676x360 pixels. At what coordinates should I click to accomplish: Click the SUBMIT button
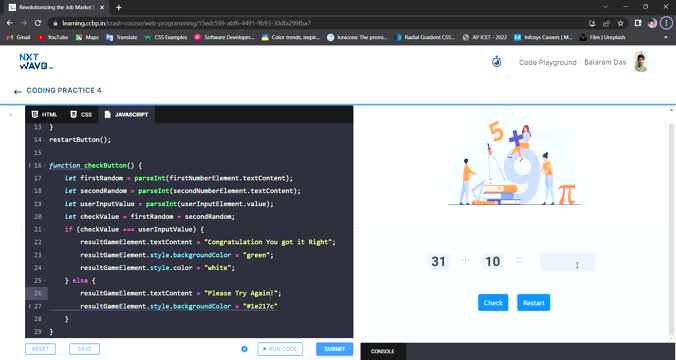pyautogui.click(x=335, y=349)
